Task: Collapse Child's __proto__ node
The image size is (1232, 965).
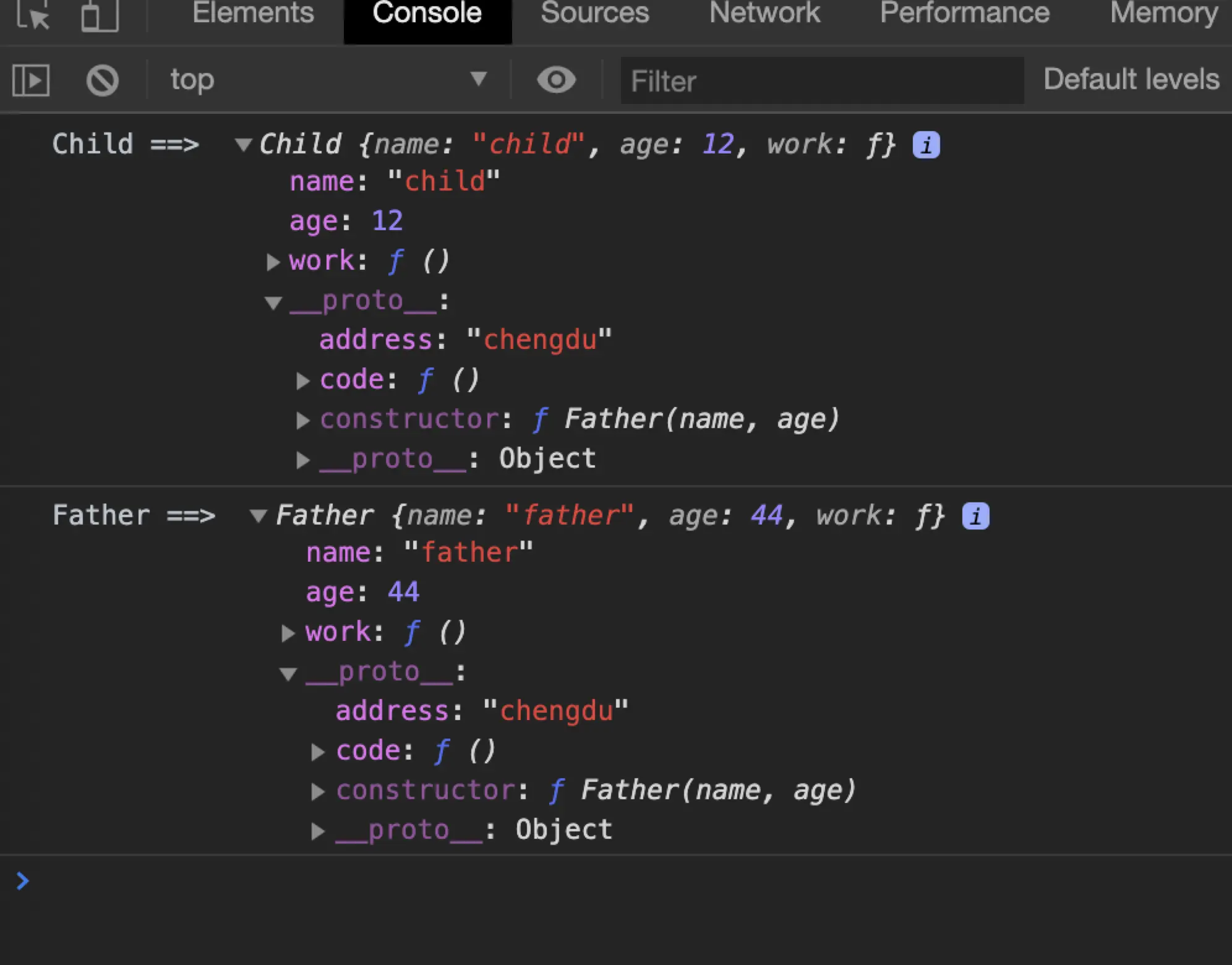Action: (273, 302)
